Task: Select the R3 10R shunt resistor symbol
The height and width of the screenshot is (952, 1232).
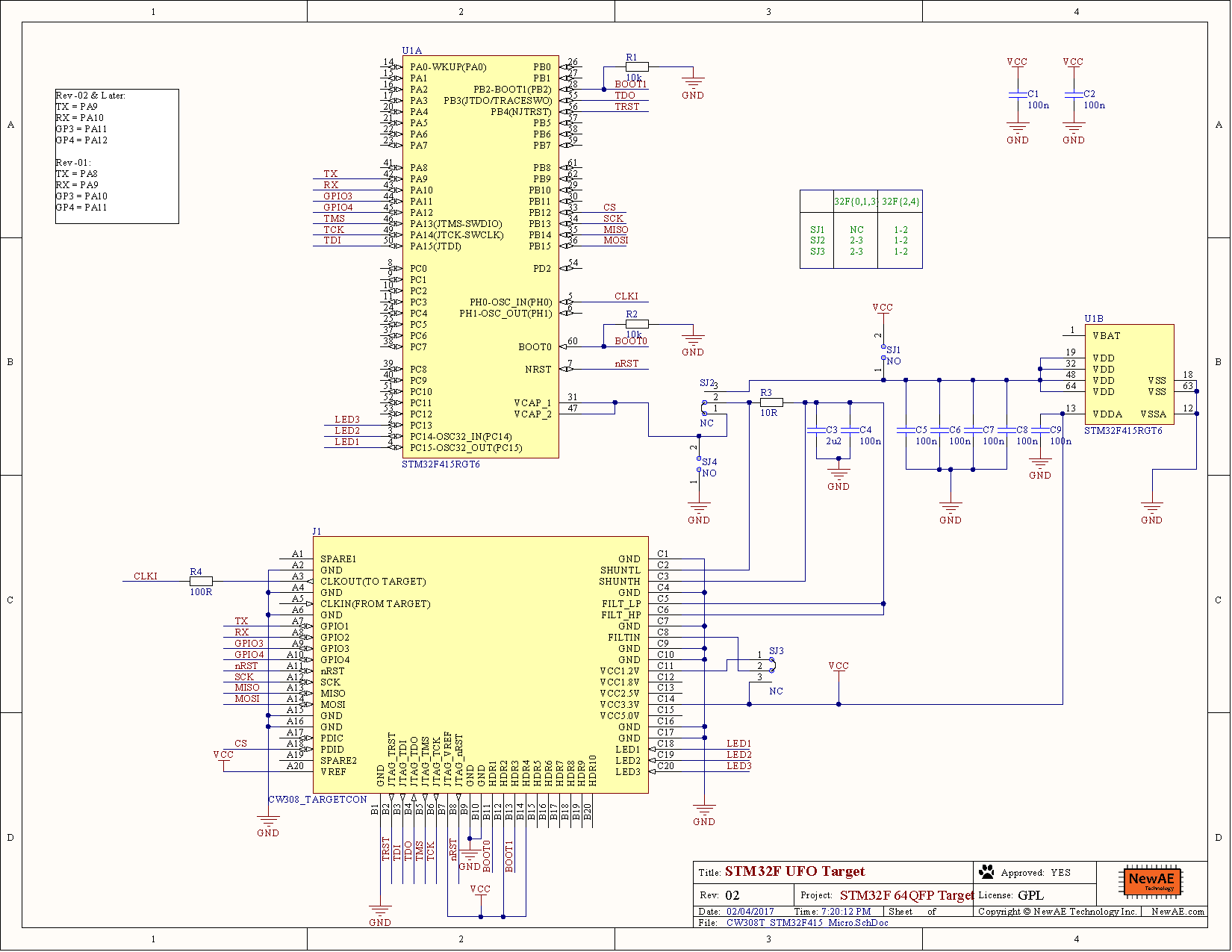Action: click(x=771, y=402)
